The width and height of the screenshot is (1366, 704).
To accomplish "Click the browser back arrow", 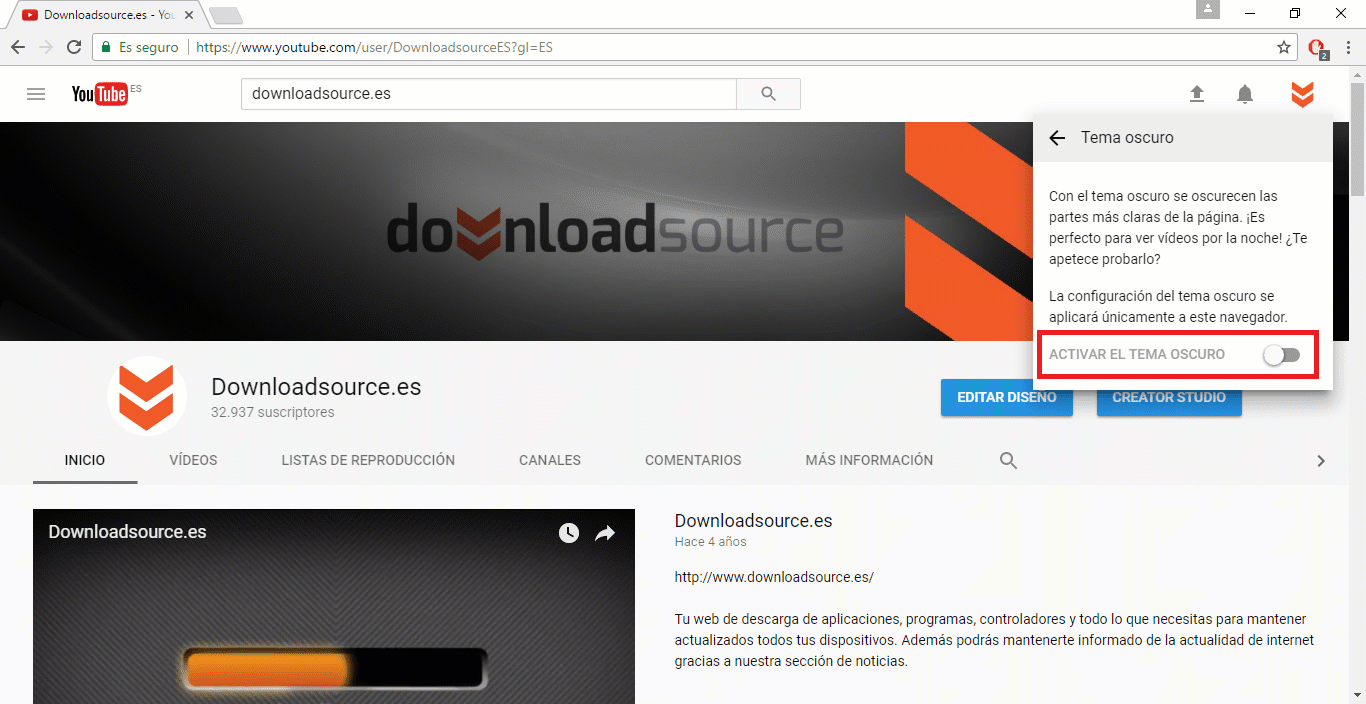I will (18, 47).
